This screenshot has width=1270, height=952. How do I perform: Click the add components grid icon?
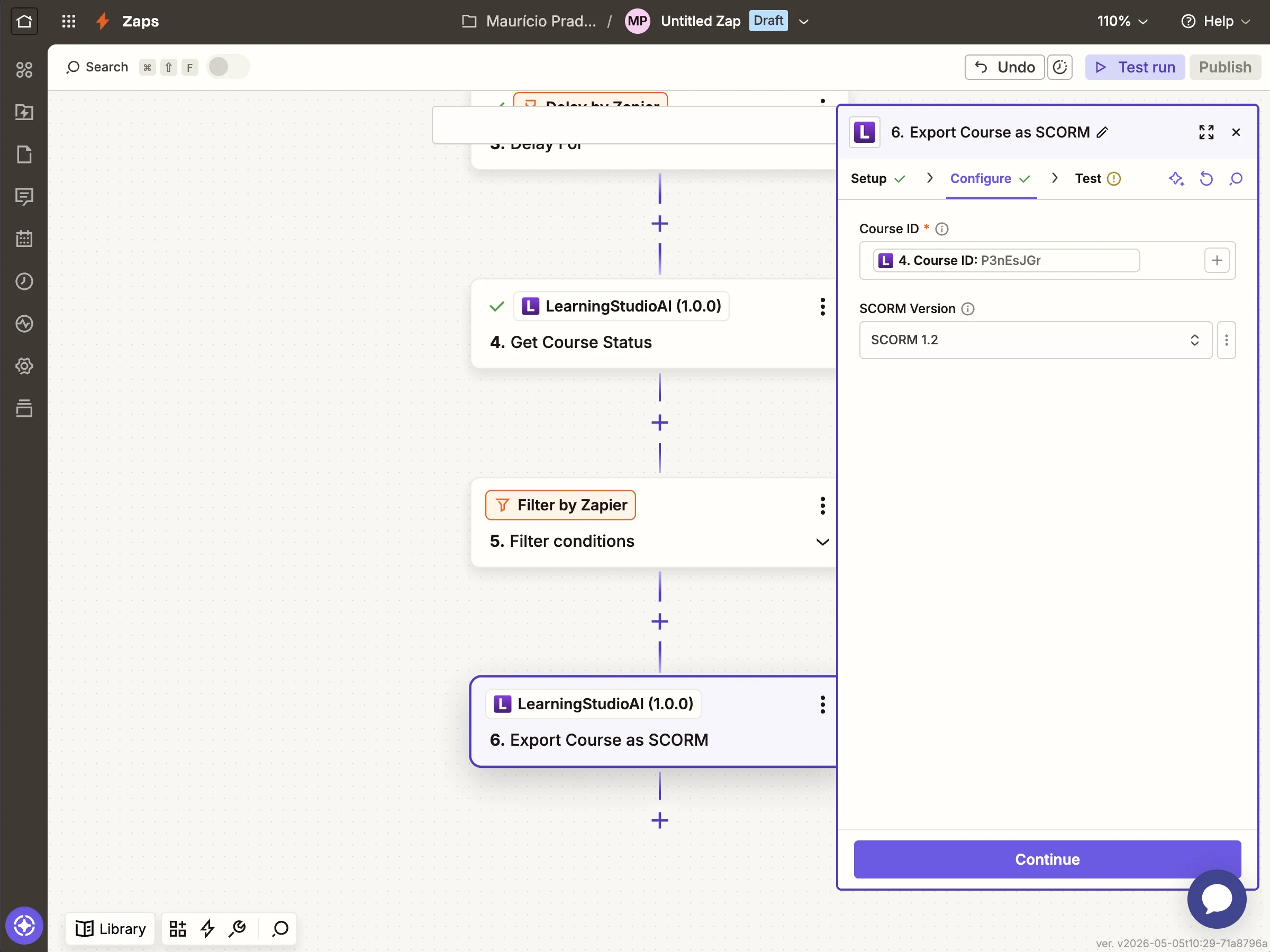(177, 929)
